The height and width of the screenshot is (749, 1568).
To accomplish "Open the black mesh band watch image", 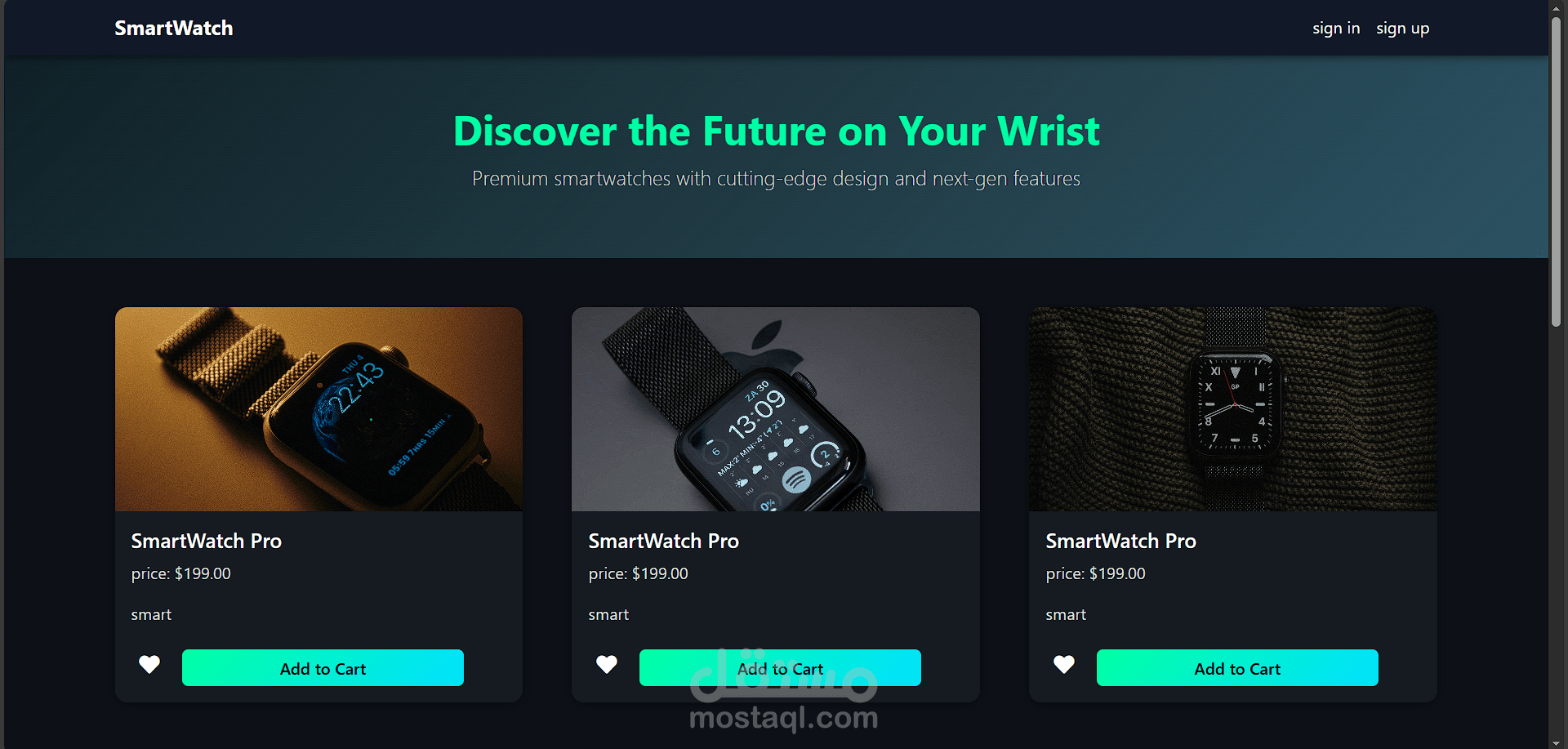I will 776,409.
